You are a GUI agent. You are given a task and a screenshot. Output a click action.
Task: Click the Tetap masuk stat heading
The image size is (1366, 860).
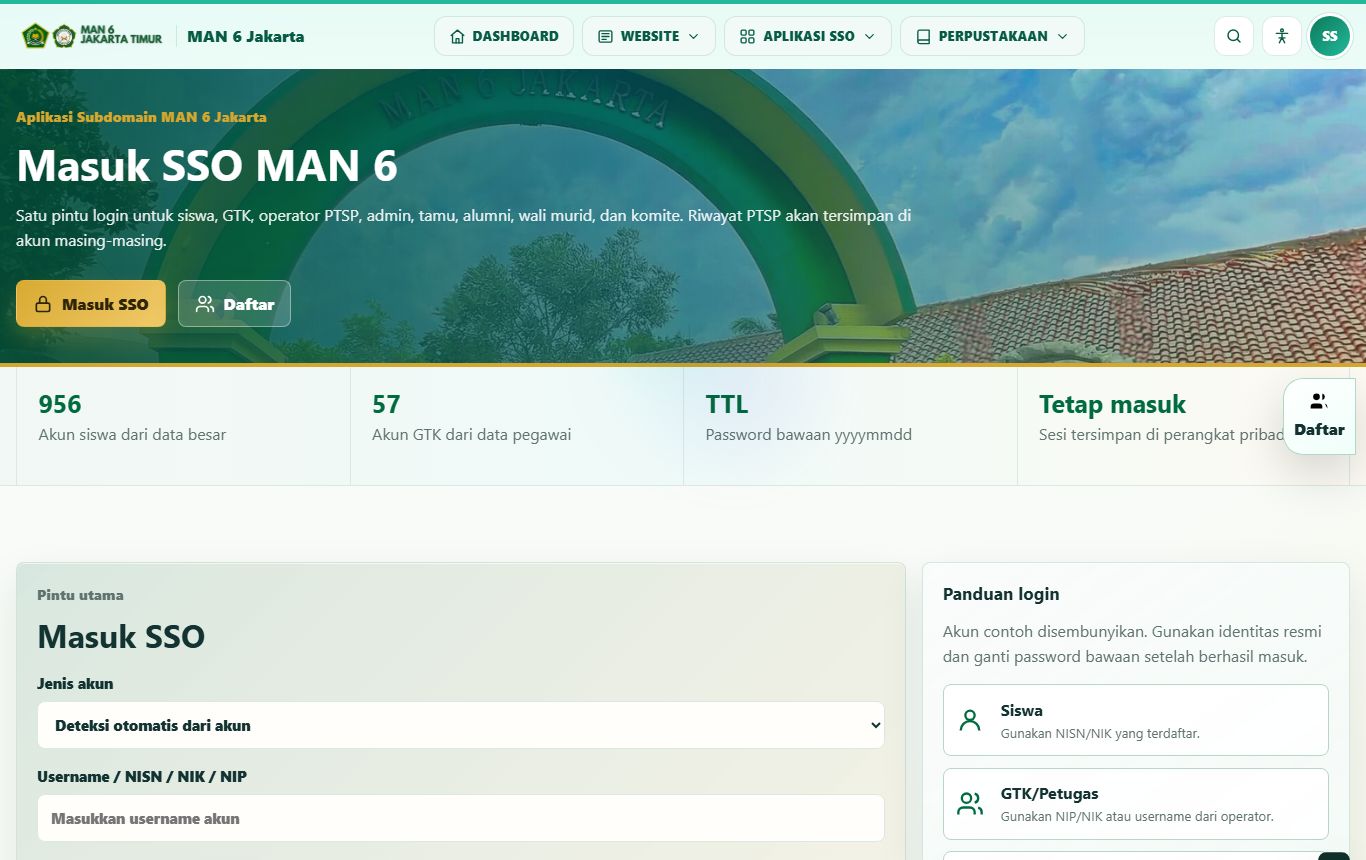(1112, 404)
